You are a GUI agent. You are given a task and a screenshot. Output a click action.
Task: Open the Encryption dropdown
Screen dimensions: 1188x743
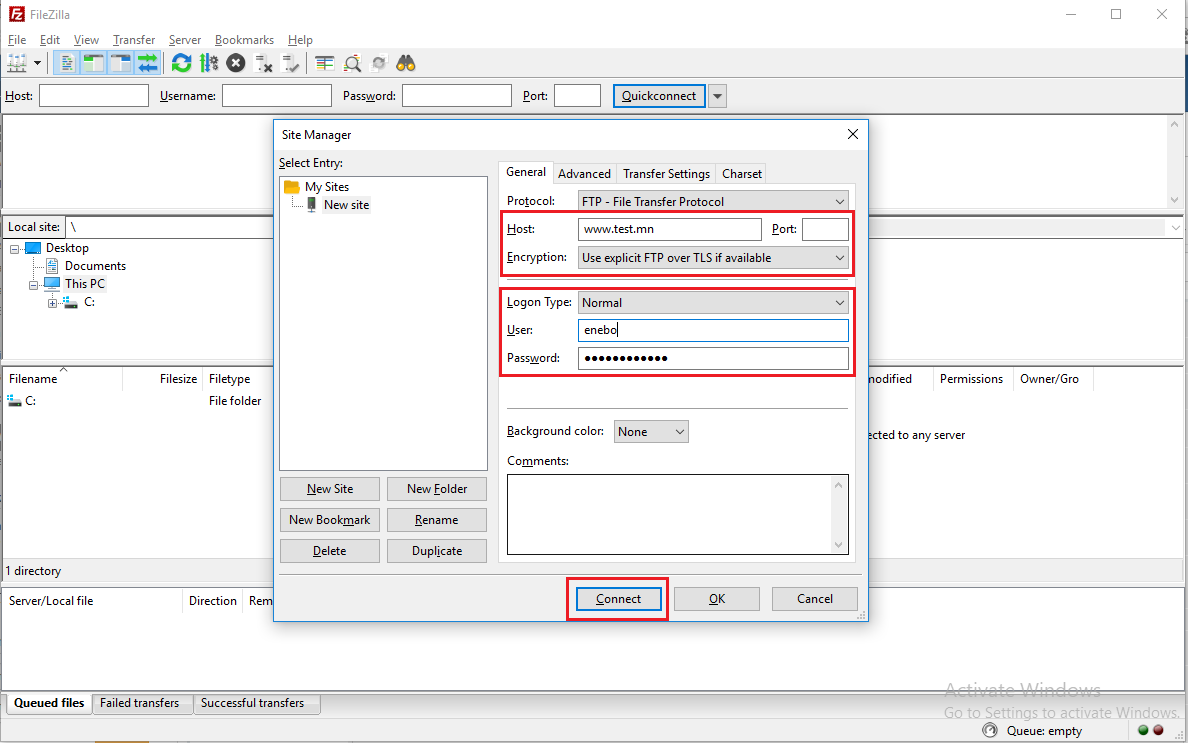713,258
